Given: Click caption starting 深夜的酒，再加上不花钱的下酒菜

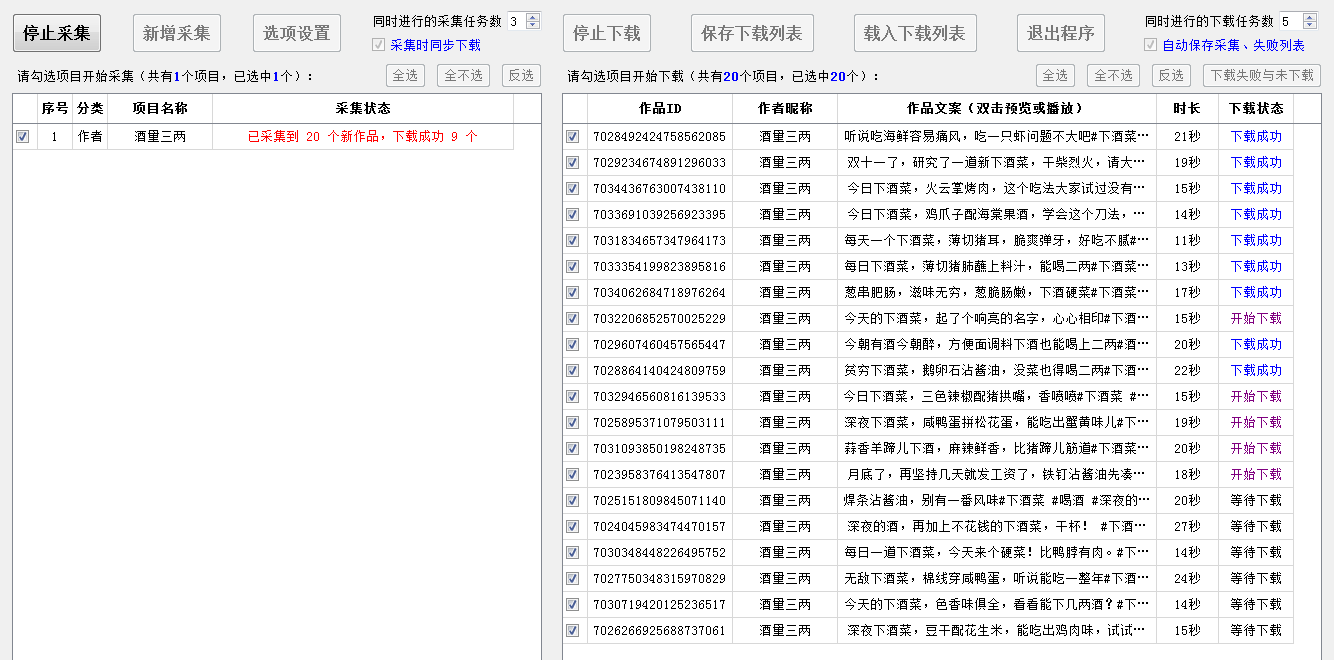Looking at the screenshot, I should click(x=997, y=527).
